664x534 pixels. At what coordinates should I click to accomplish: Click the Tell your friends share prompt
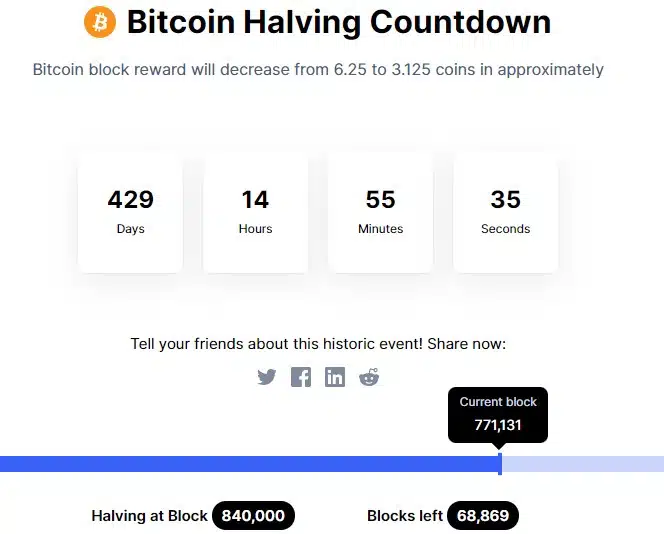318,344
